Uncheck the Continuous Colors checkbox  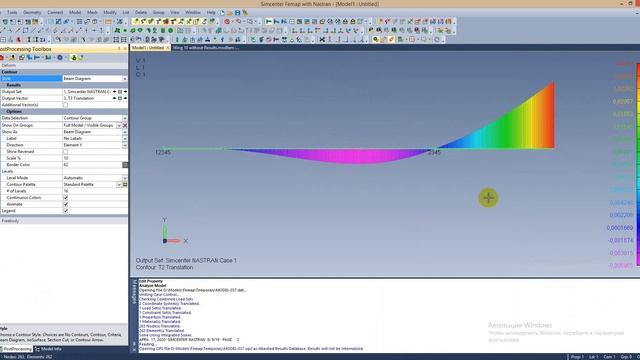65,198
